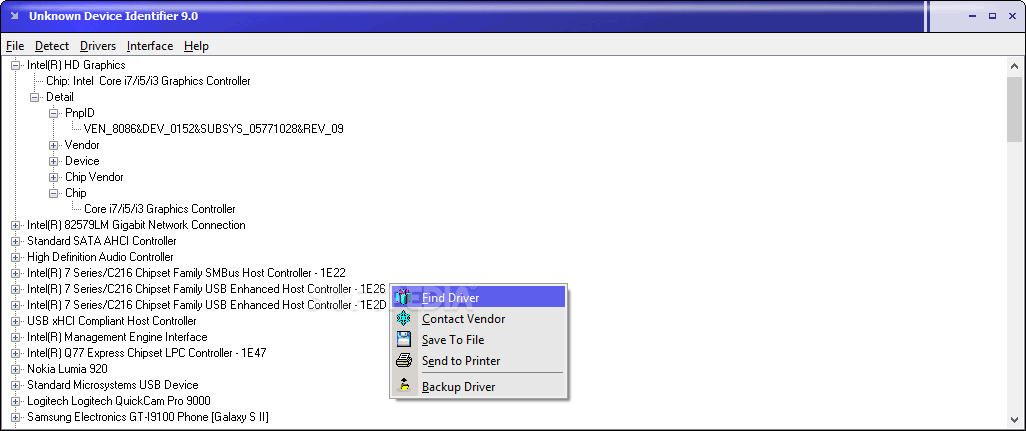Click the Backup Driver icon
Viewport: 1026px width, 431px height.
tap(404, 387)
